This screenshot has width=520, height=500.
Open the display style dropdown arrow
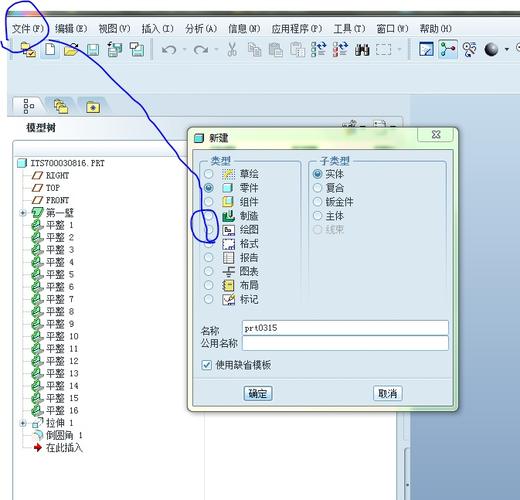(x=507, y=50)
